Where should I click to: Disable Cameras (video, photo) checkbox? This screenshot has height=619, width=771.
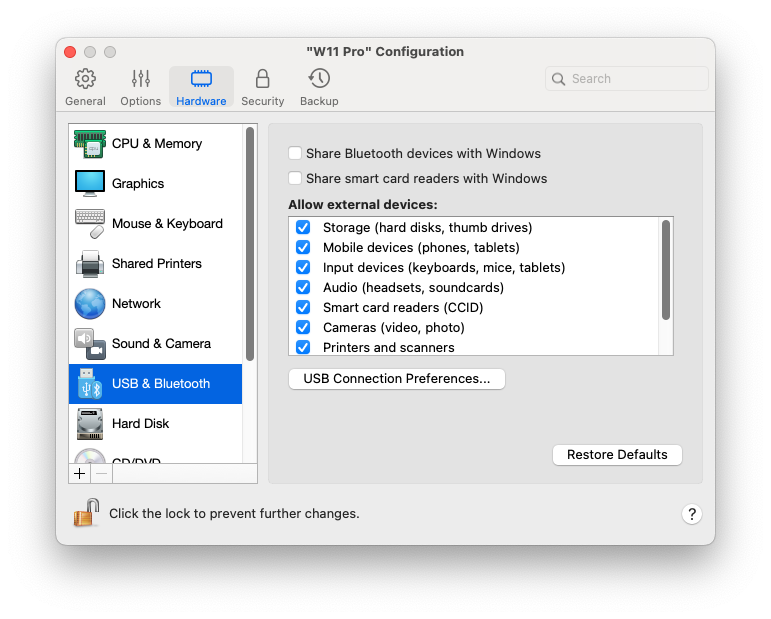tap(303, 328)
